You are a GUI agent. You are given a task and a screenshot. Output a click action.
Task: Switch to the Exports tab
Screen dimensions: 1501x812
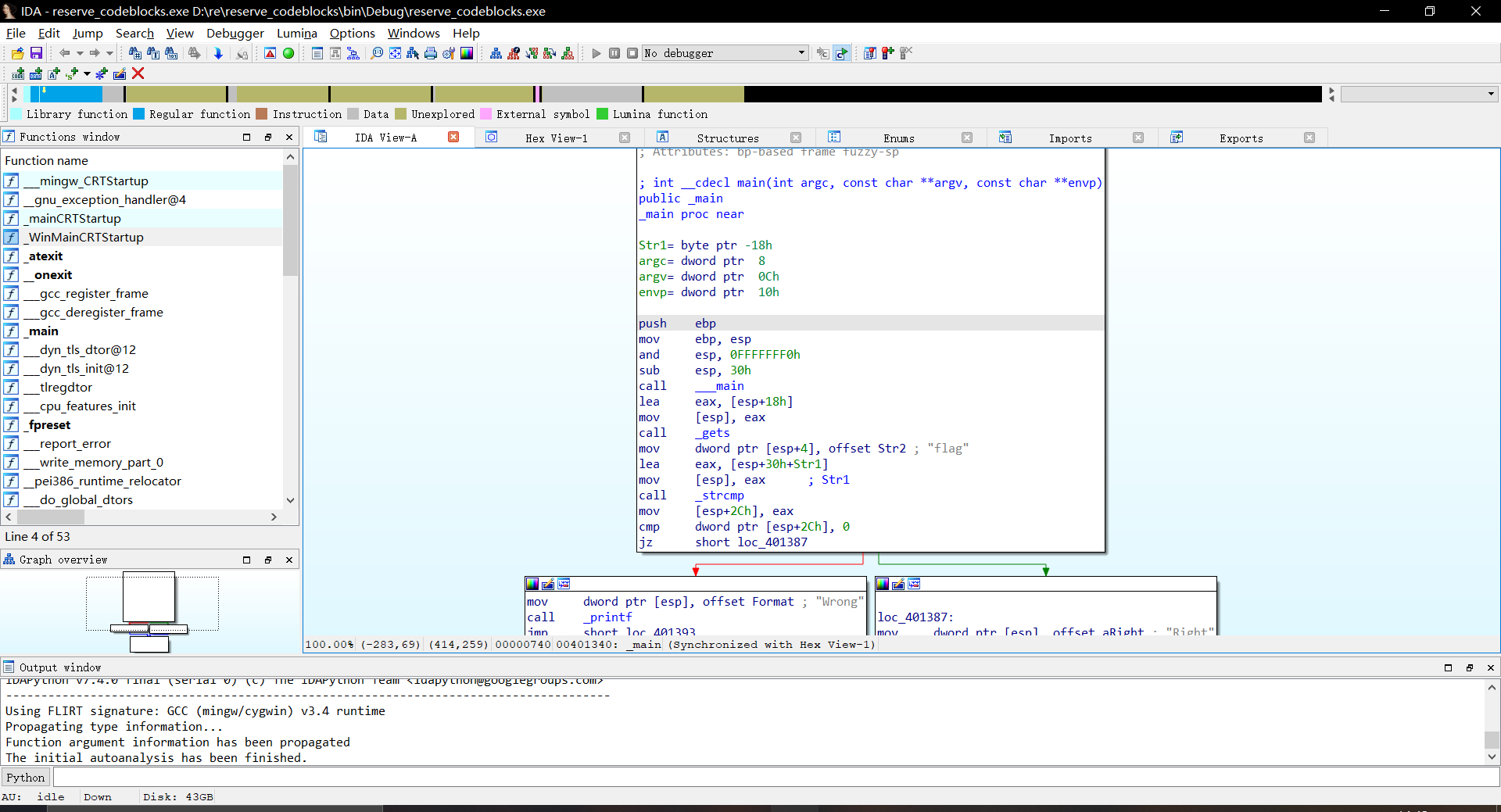(x=1241, y=138)
